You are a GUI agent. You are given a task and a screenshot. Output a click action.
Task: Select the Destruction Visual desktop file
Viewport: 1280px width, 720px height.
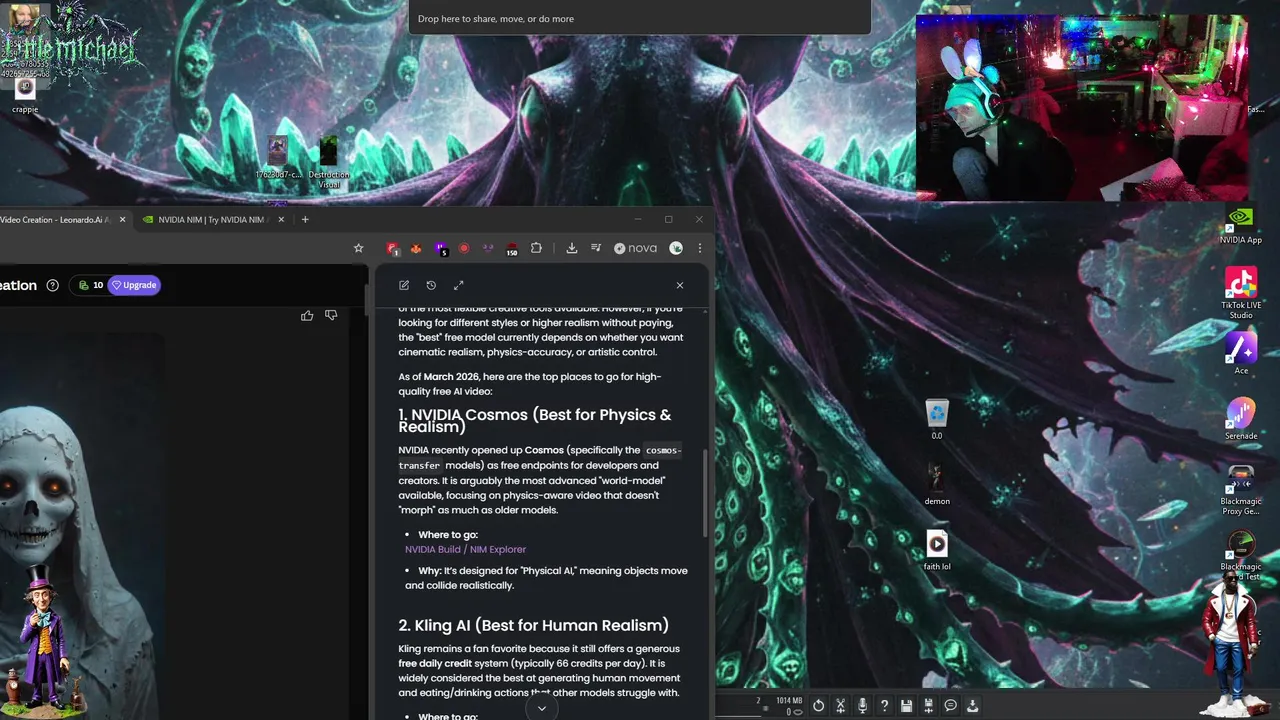pyautogui.click(x=328, y=163)
